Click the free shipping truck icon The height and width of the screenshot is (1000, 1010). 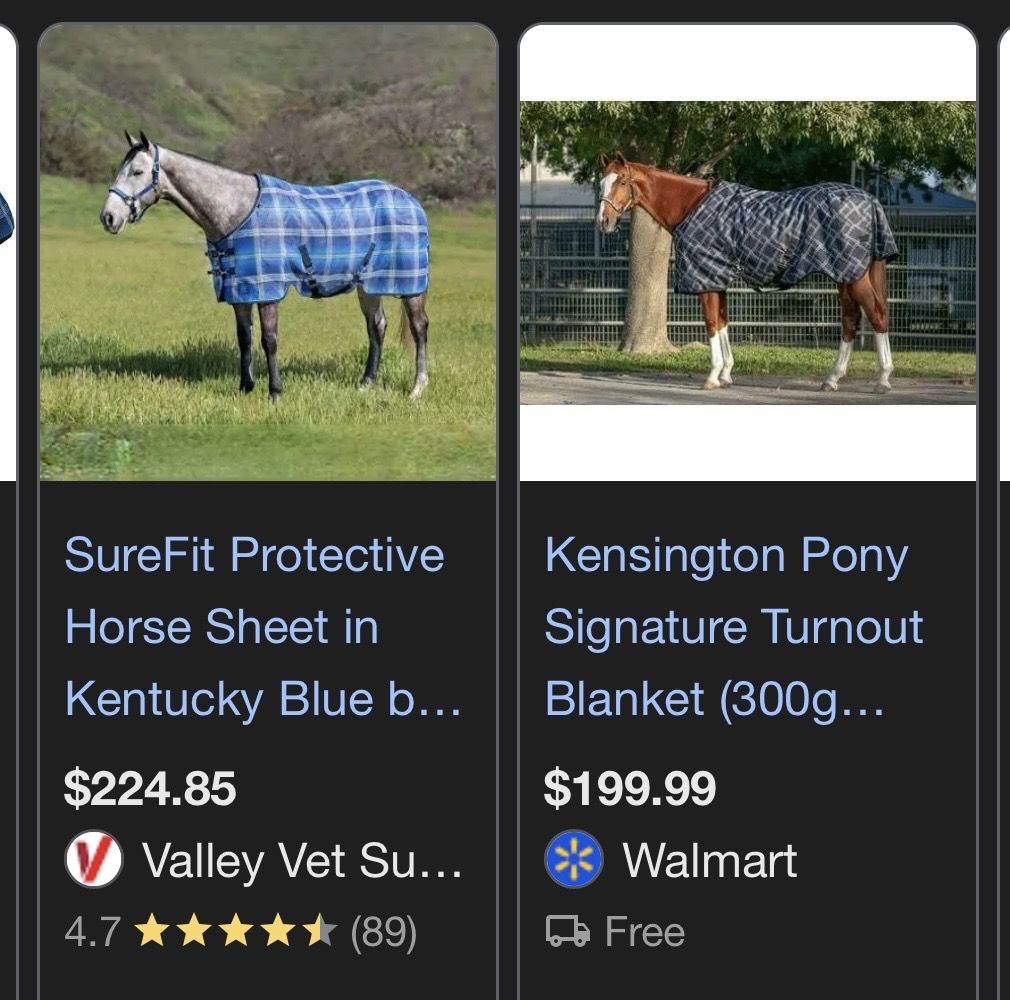[x=567, y=932]
